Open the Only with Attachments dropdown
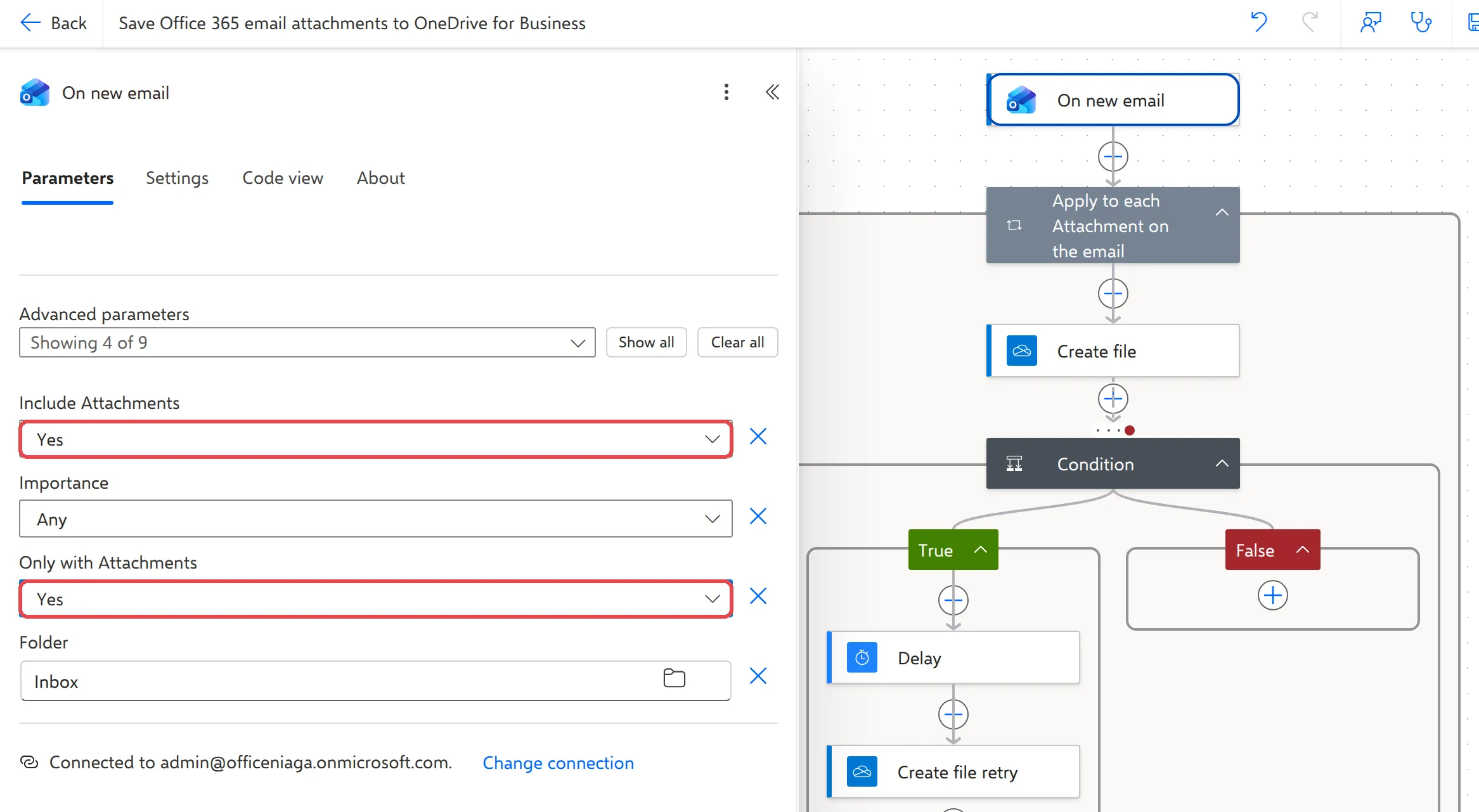 click(376, 598)
